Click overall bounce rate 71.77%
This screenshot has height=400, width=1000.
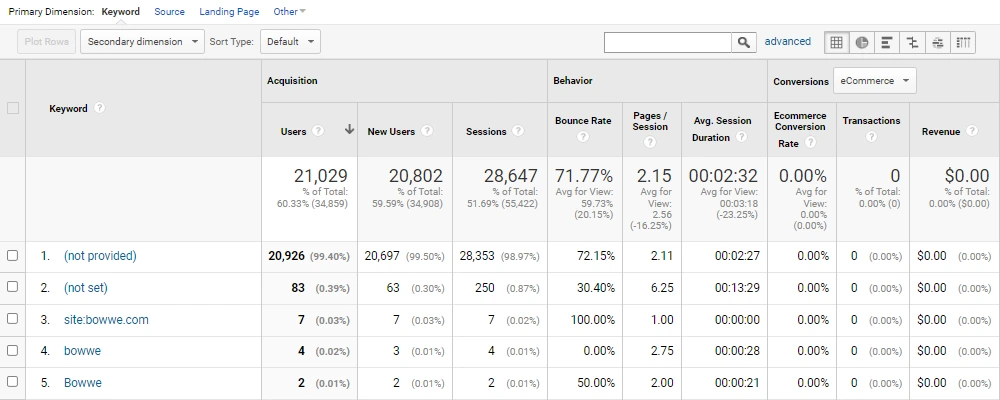click(x=584, y=176)
